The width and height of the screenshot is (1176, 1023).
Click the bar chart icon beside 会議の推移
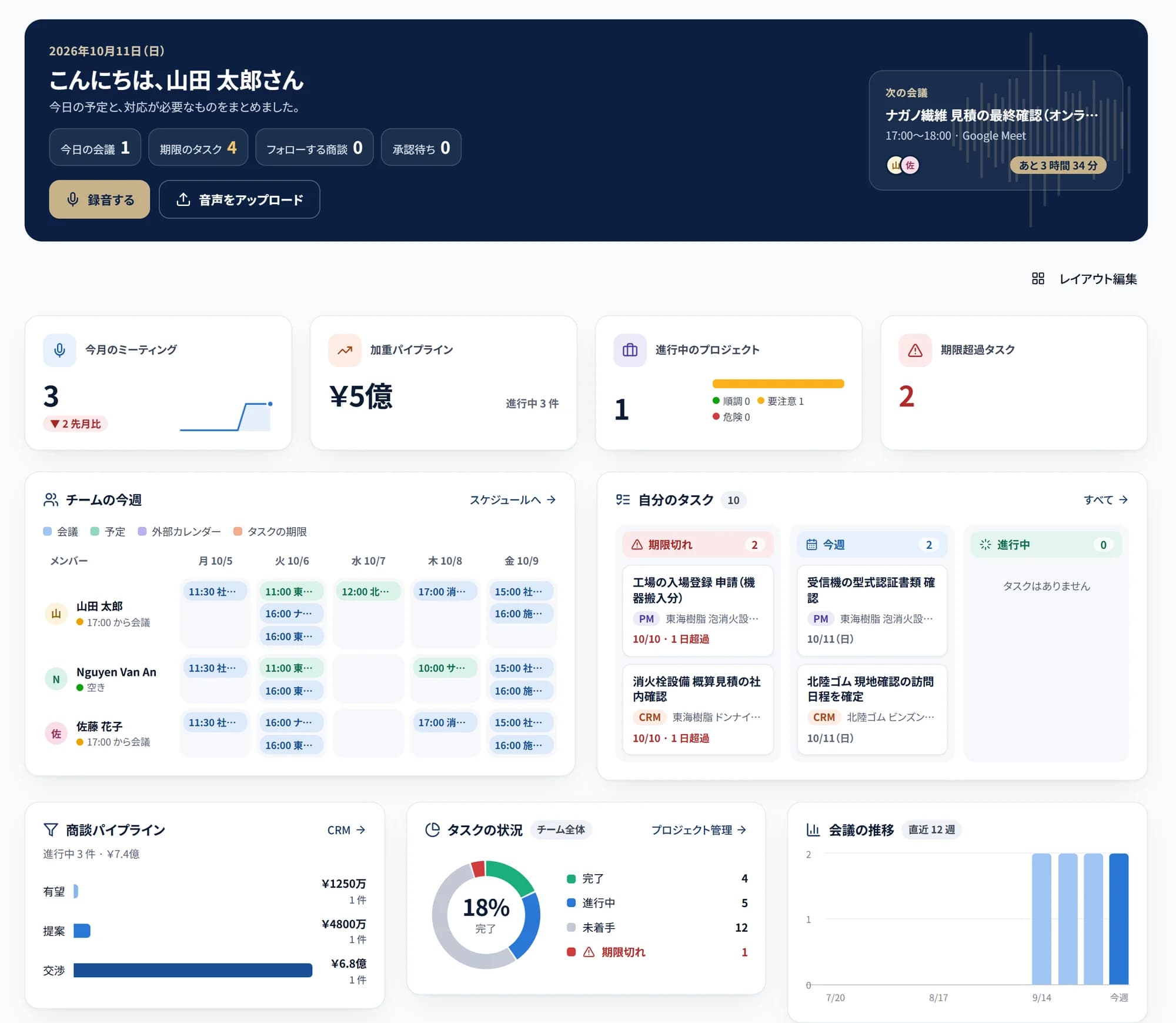point(813,829)
